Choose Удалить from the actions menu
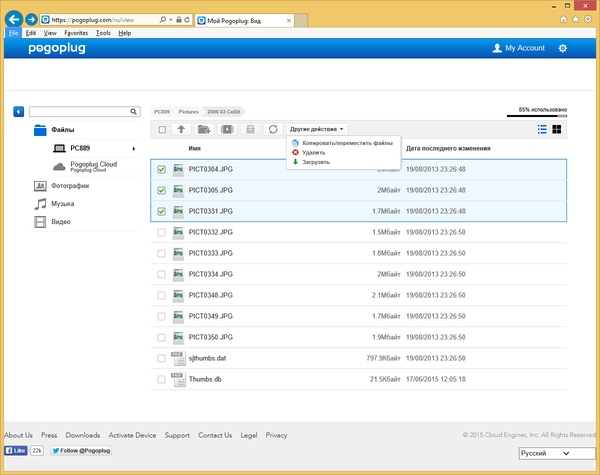The height and width of the screenshot is (475, 600). (x=314, y=152)
